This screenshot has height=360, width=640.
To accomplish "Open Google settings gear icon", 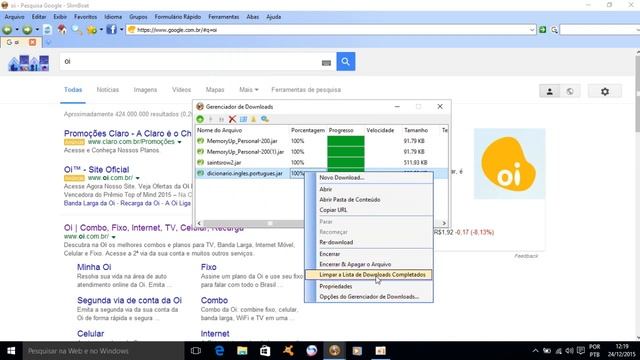I will pyautogui.click(x=605, y=91).
